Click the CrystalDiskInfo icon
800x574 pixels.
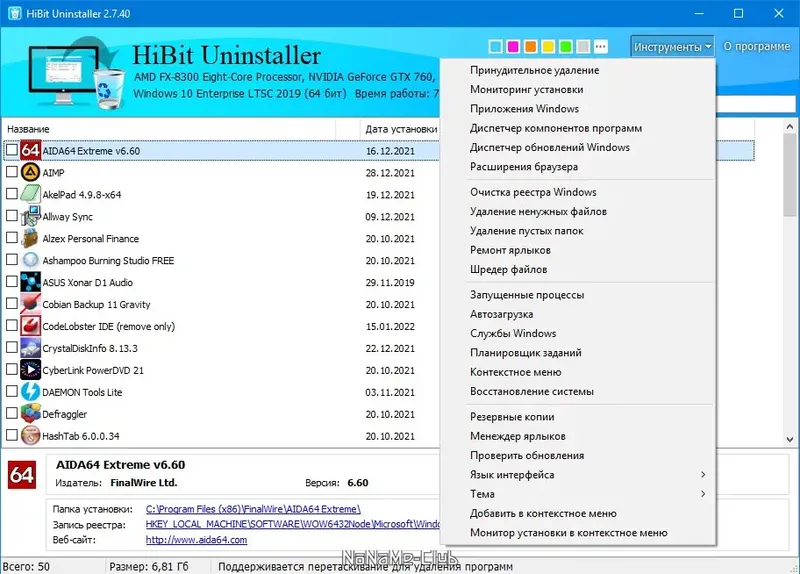[x=31, y=348]
